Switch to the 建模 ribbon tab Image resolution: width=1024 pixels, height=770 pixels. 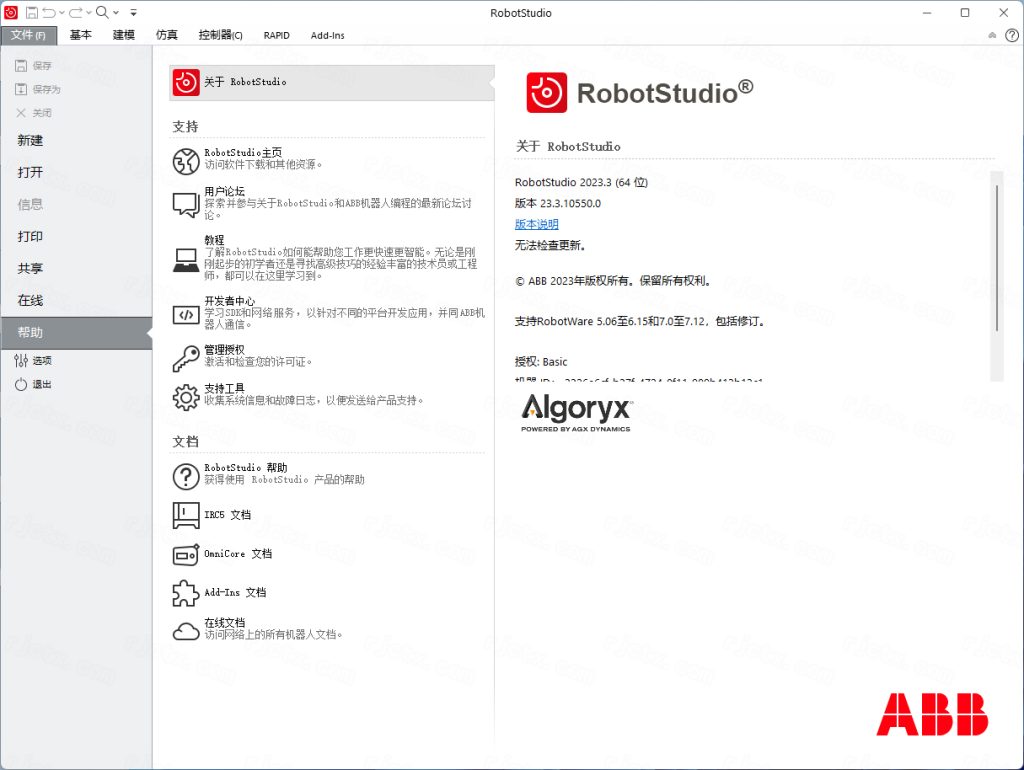[123, 35]
